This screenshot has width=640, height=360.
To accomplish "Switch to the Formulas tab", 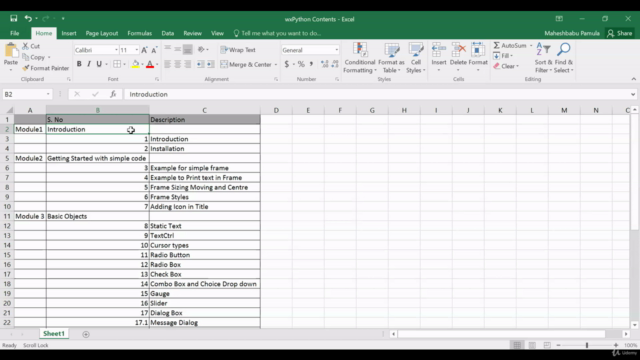I will coord(140,33).
